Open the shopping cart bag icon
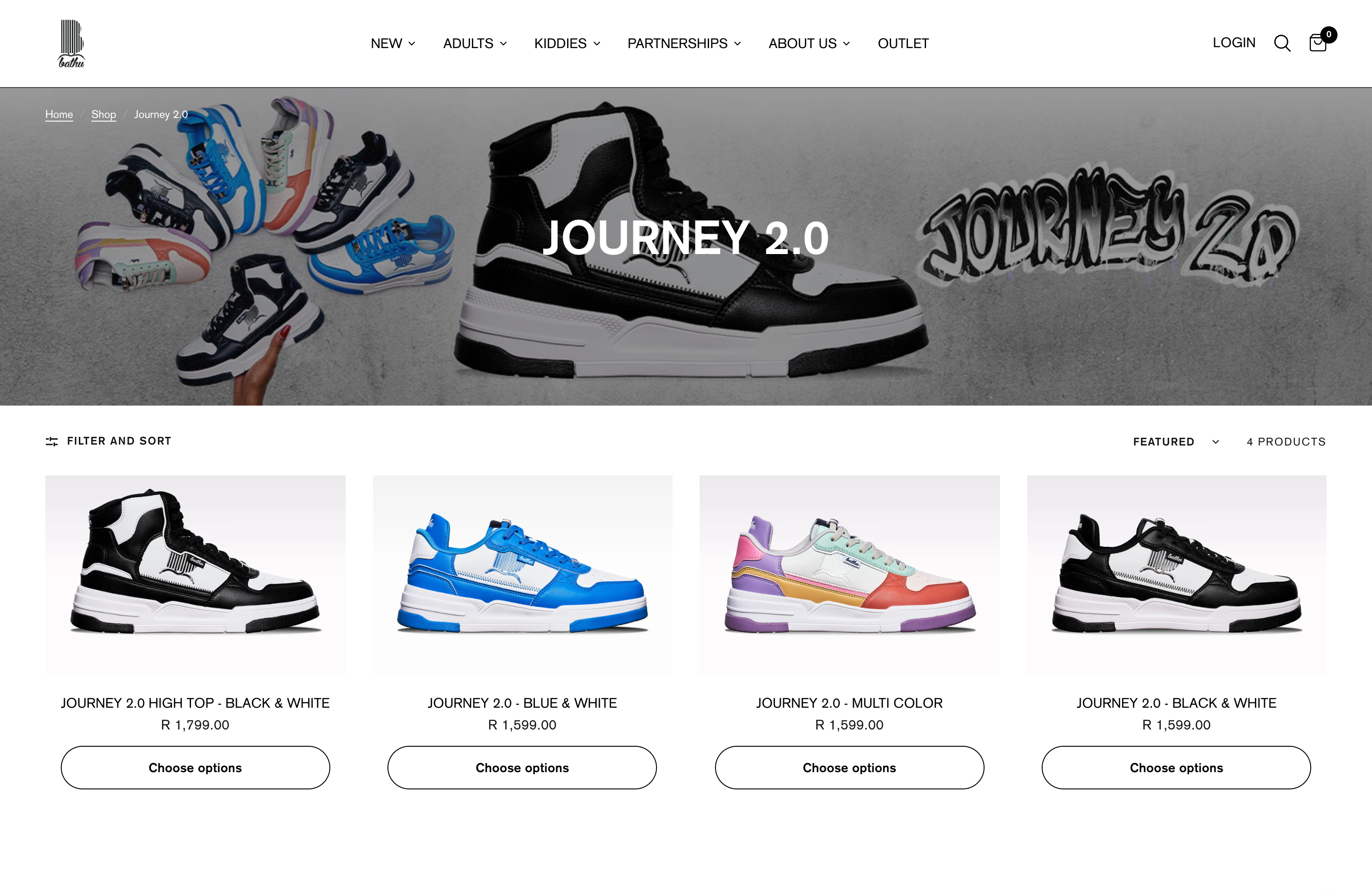The height and width of the screenshot is (891, 1372). click(x=1318, y=43)
